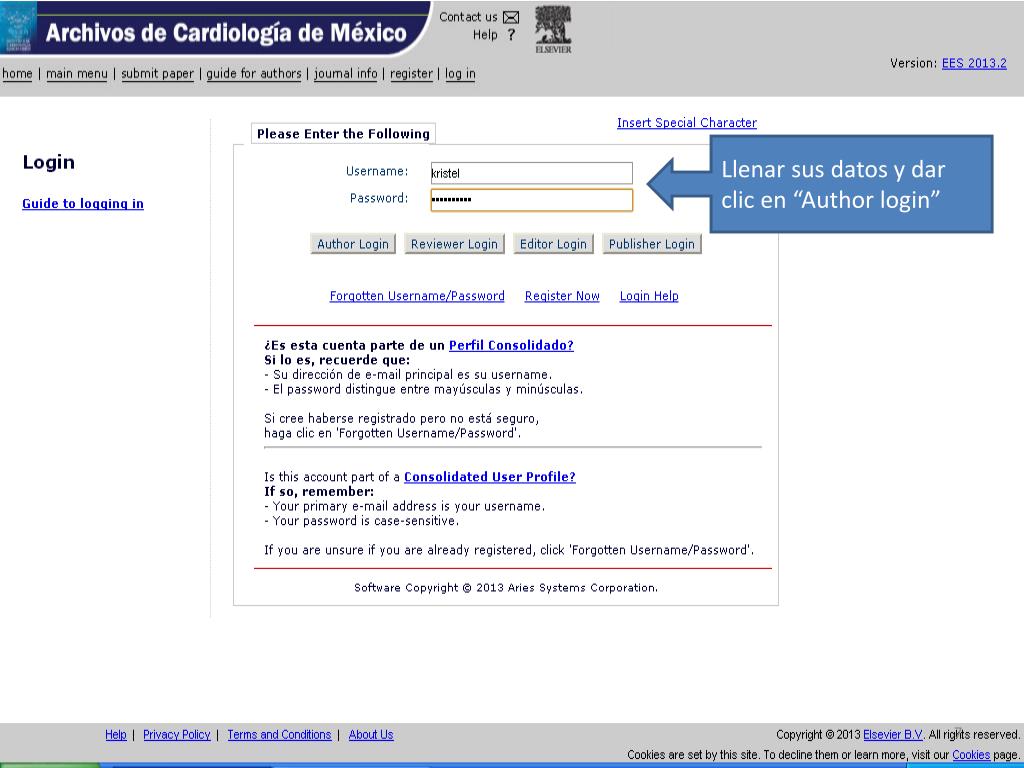Click the register menu link

click(411, 74)
